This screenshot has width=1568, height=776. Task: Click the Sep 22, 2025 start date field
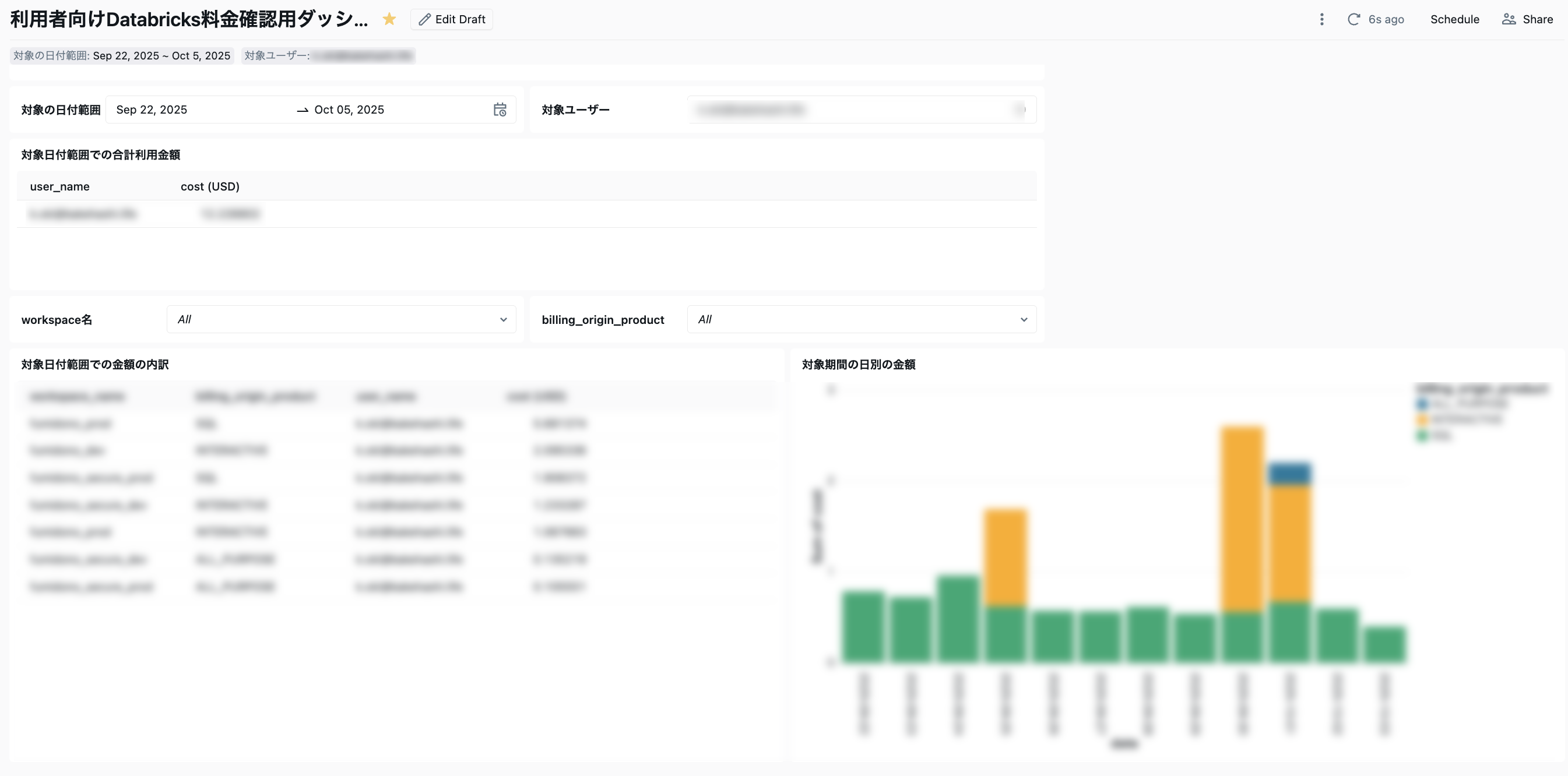coord(152,110)
